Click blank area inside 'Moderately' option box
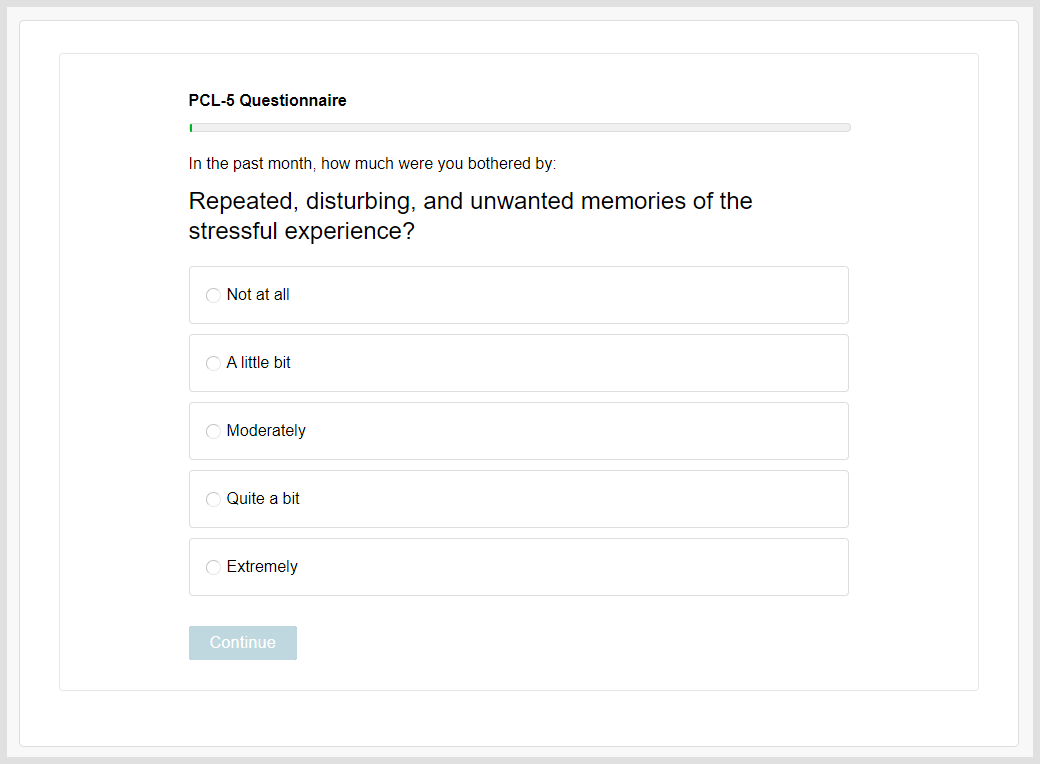The height and width of the screenshot is (764, 1040). [x=570, y=431]
